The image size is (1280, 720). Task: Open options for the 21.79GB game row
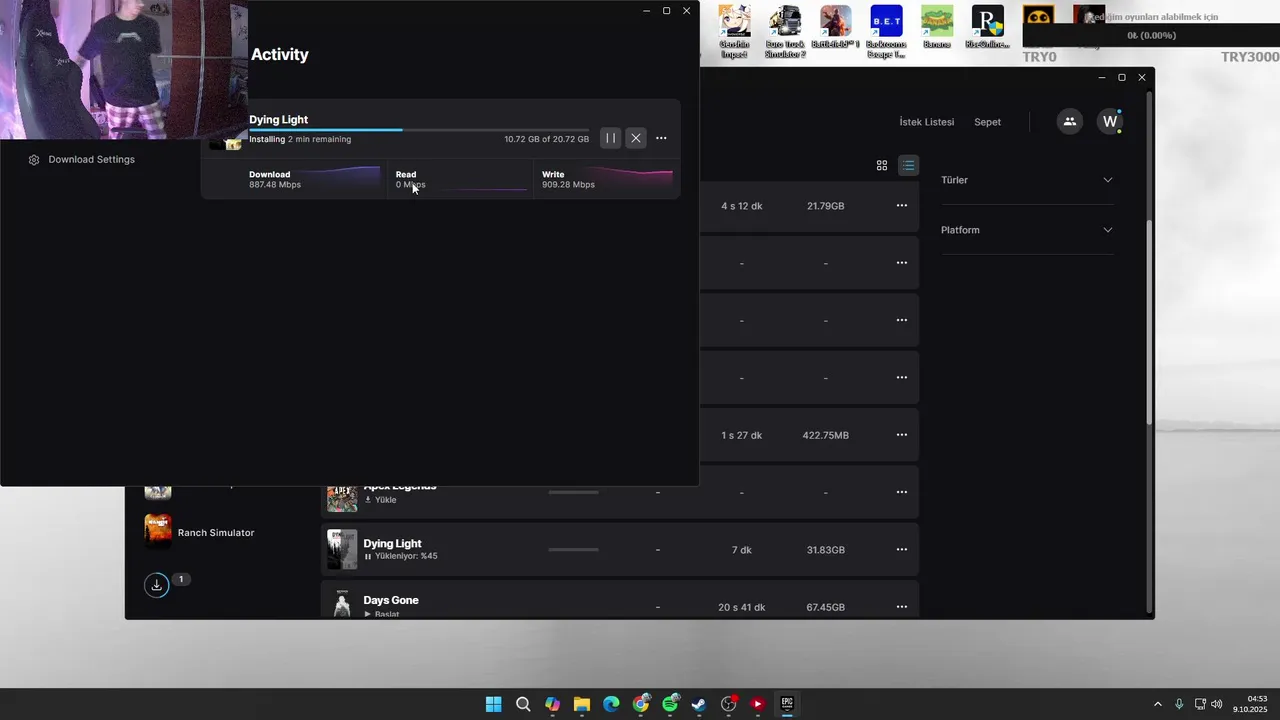pos(902,205)
